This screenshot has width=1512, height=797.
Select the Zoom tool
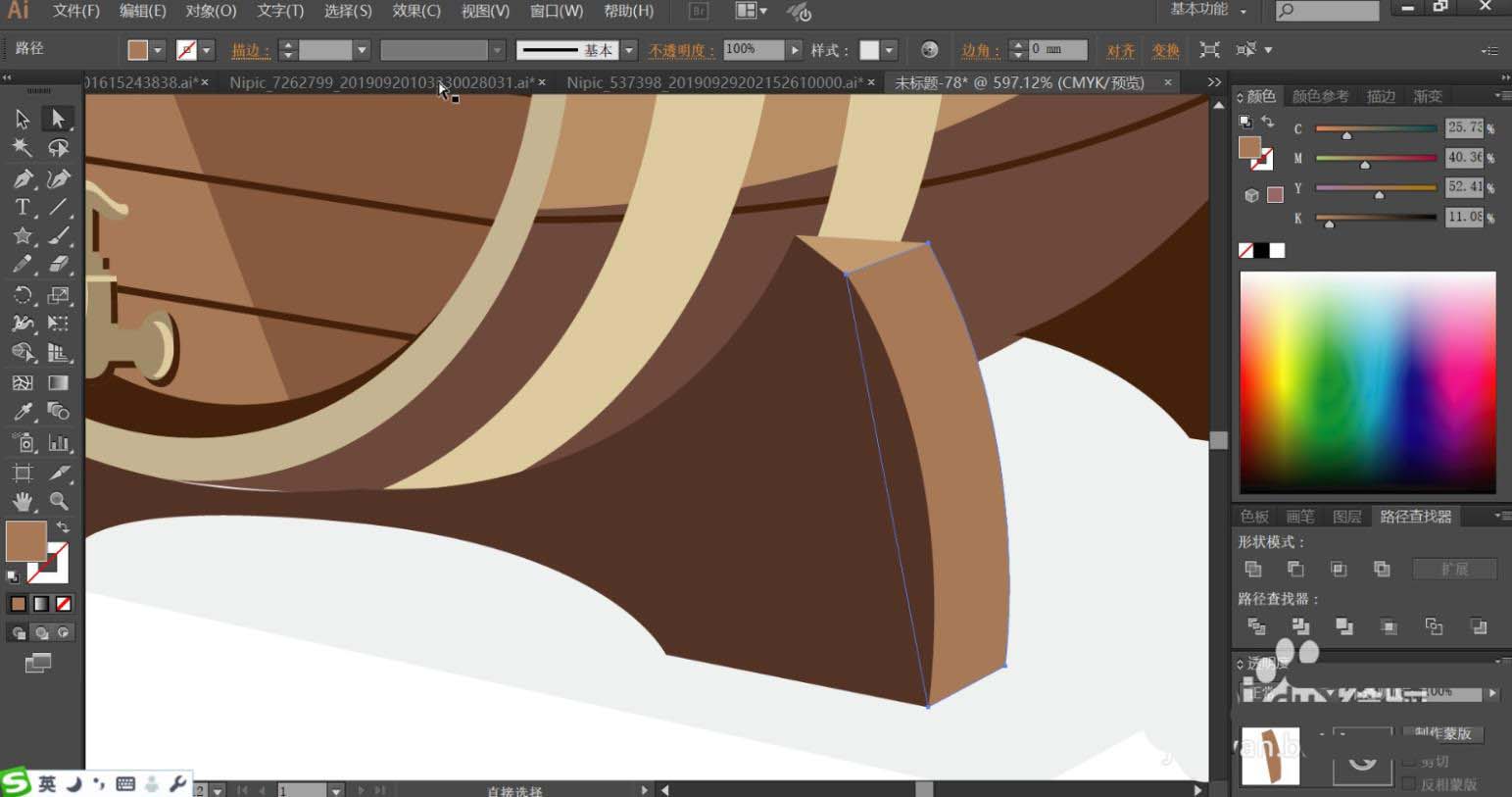click(58, 502)
